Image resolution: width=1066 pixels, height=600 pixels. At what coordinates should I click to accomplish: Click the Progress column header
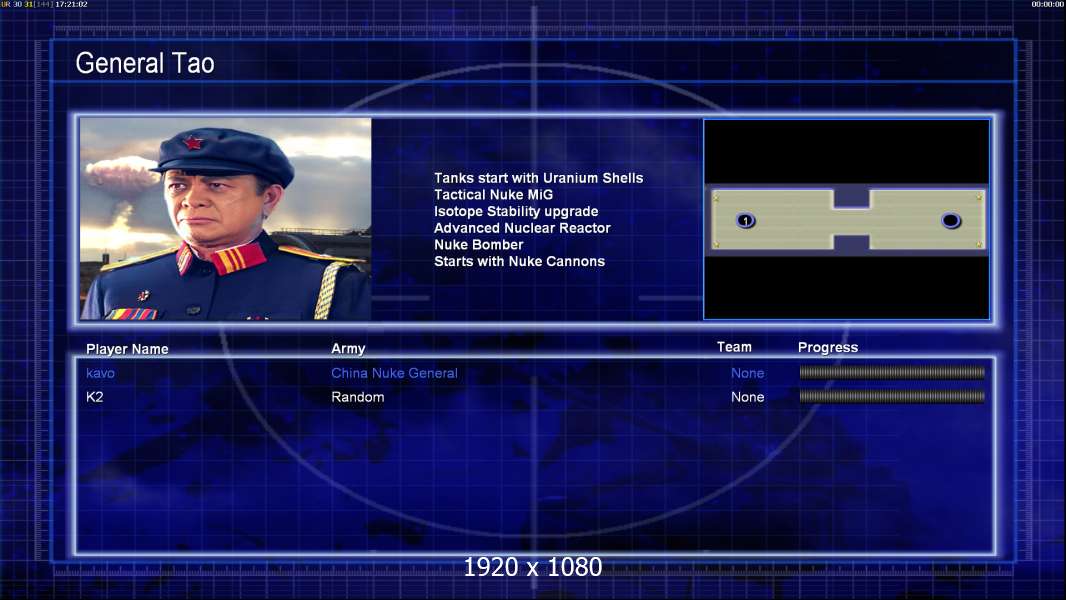(x=828, y=347)
